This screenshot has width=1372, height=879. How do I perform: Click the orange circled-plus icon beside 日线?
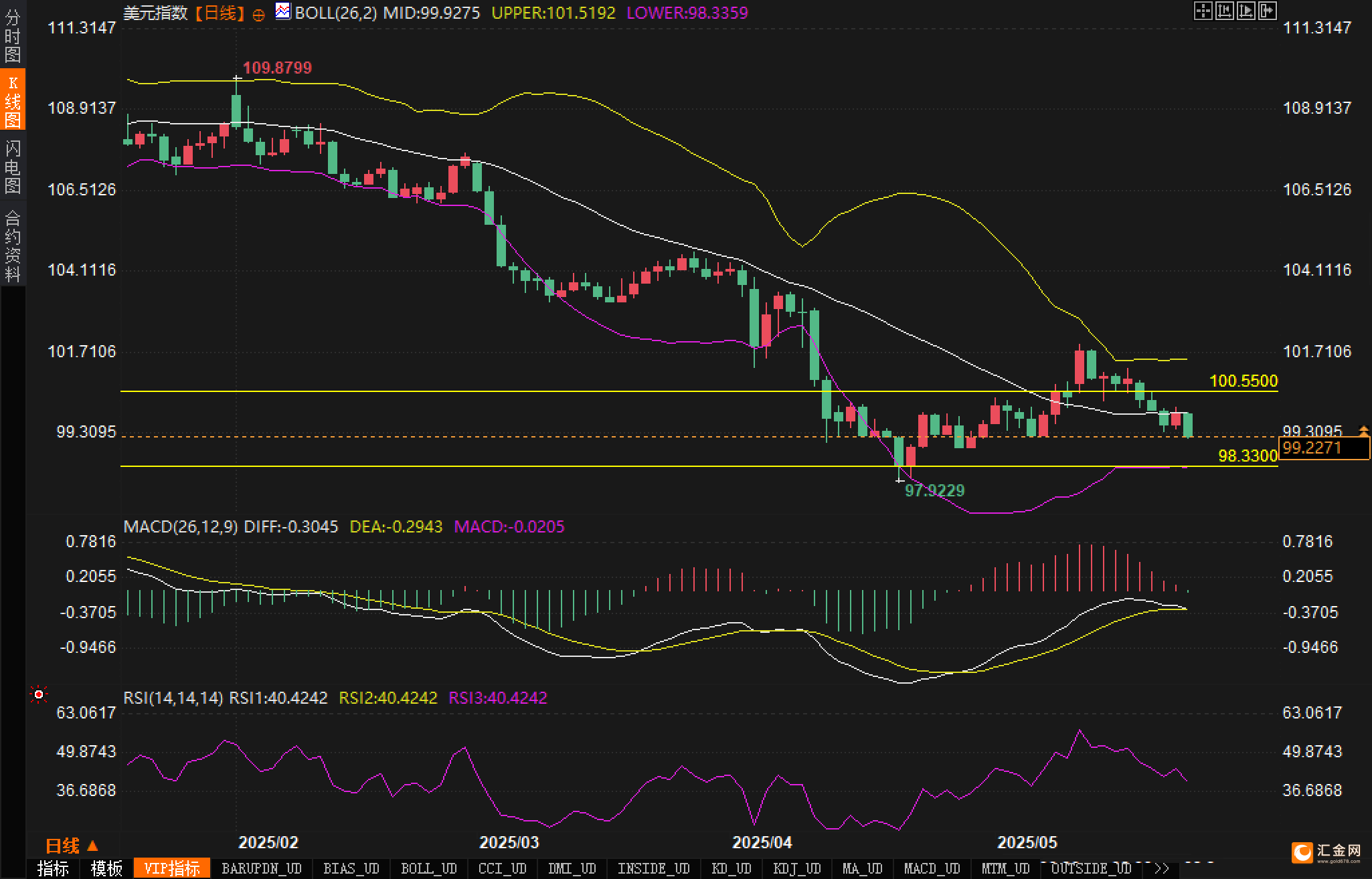click(258, 15)
